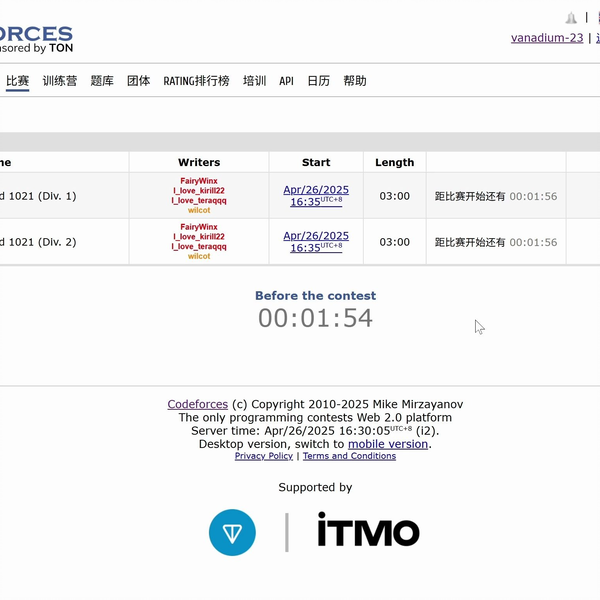Open the vanadium-23 profile link
This screenshot has height=600, width=600.
coord(547,38)
